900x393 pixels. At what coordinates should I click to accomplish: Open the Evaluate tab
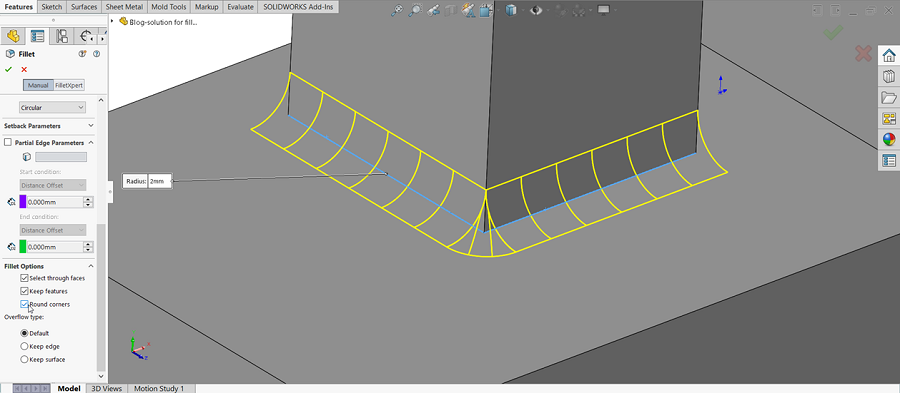(240, 7)
